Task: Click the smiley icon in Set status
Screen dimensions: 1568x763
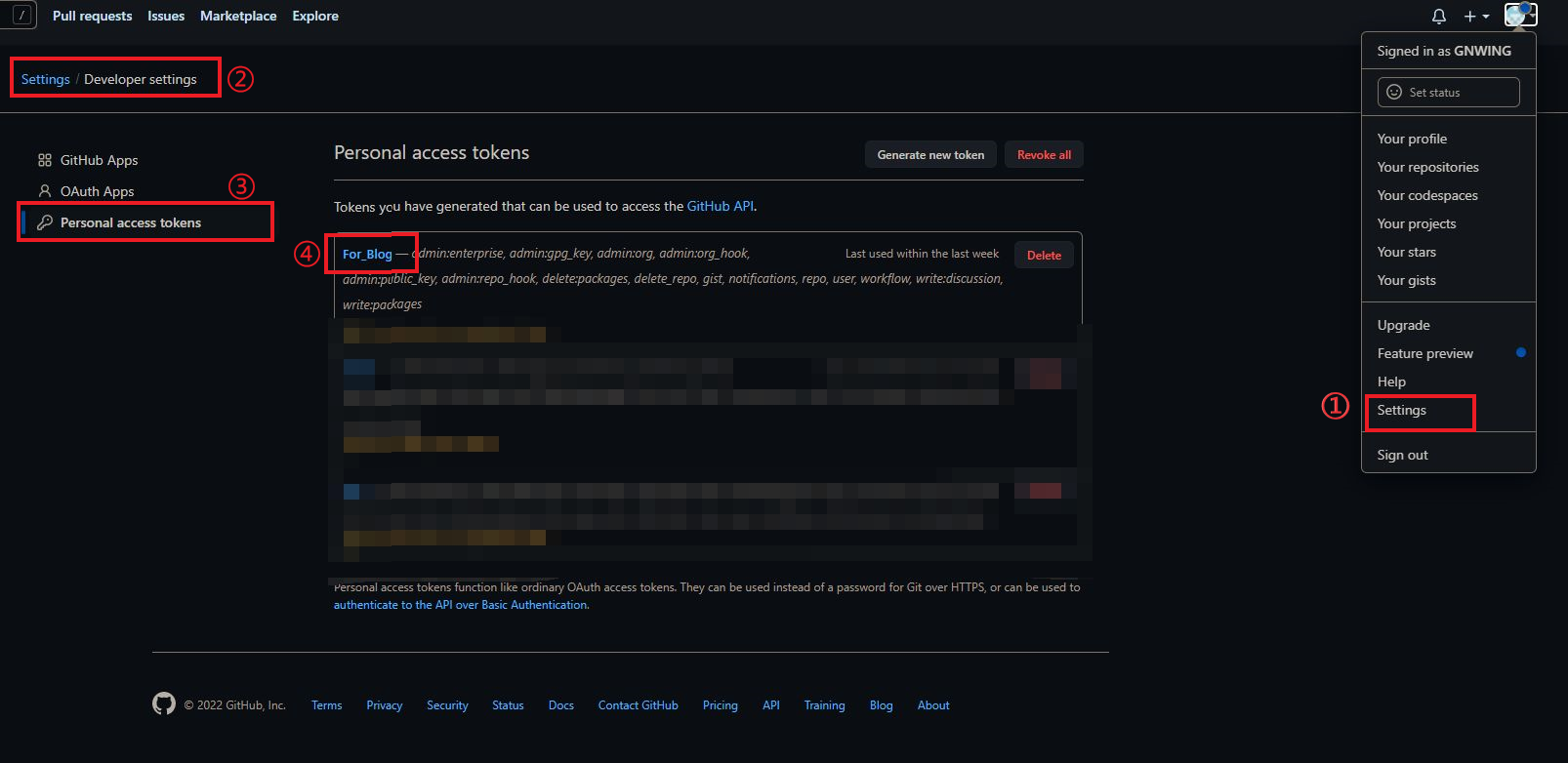Action: point(1394,92)
